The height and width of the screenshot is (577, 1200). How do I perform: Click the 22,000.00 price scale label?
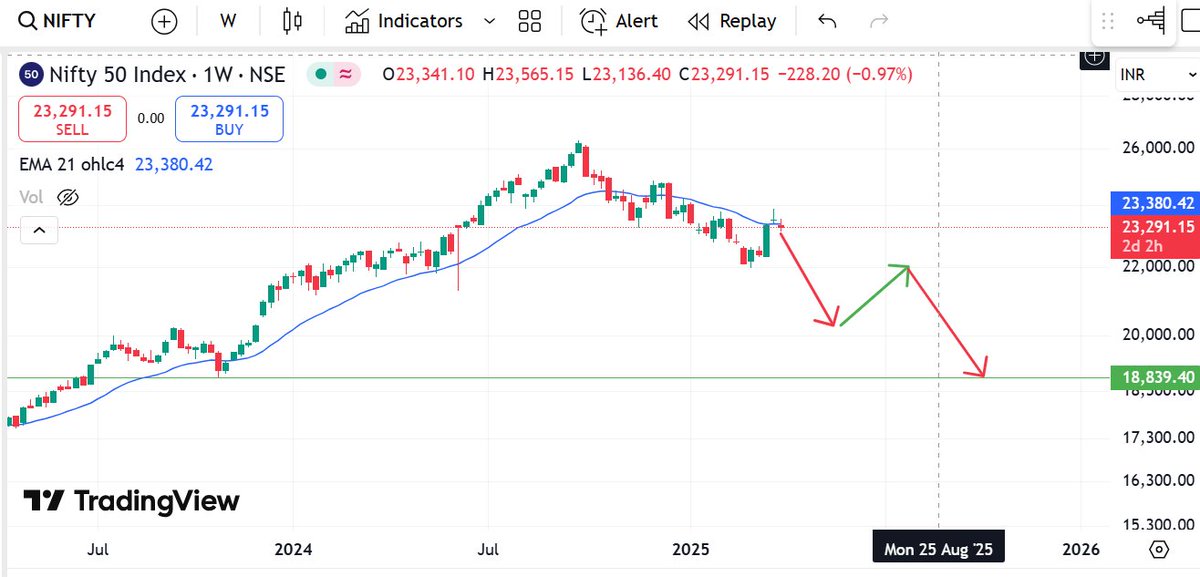pos(1157,267)
